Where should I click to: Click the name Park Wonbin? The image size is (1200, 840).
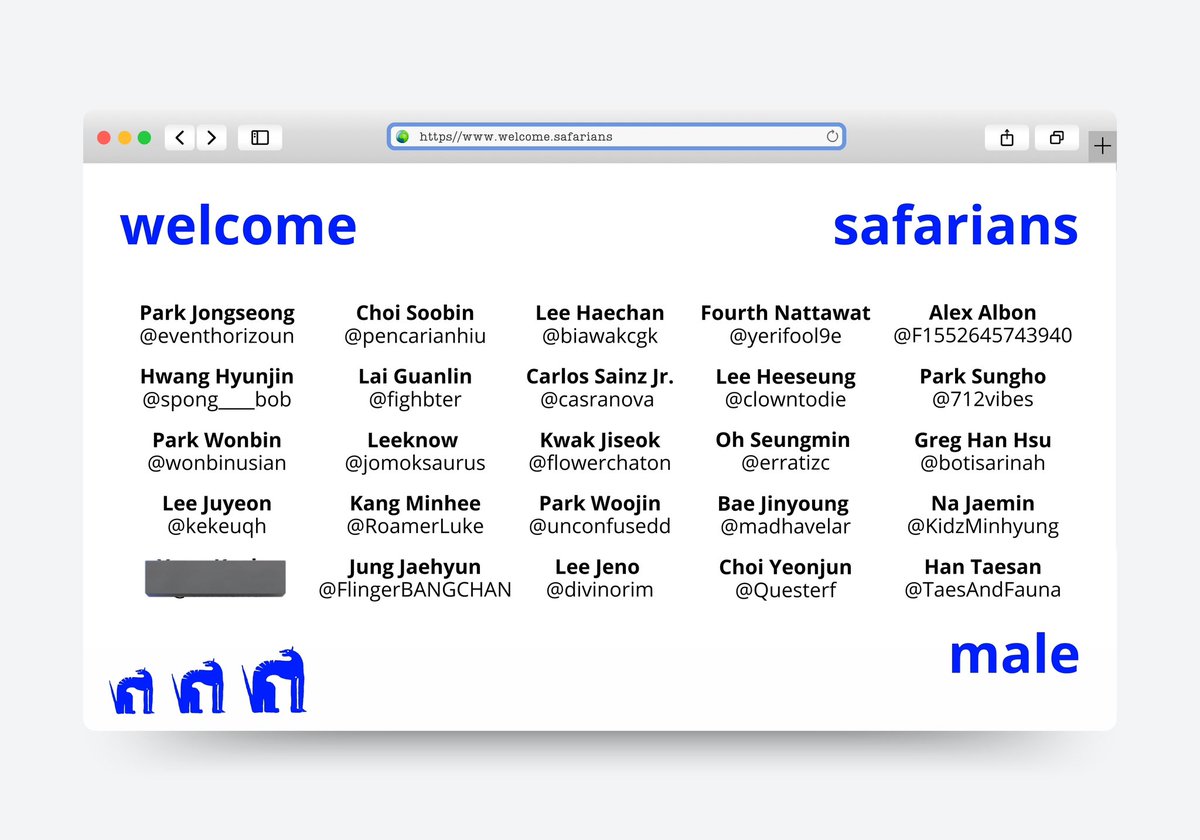pyautogui.click(x=217, y=440)
